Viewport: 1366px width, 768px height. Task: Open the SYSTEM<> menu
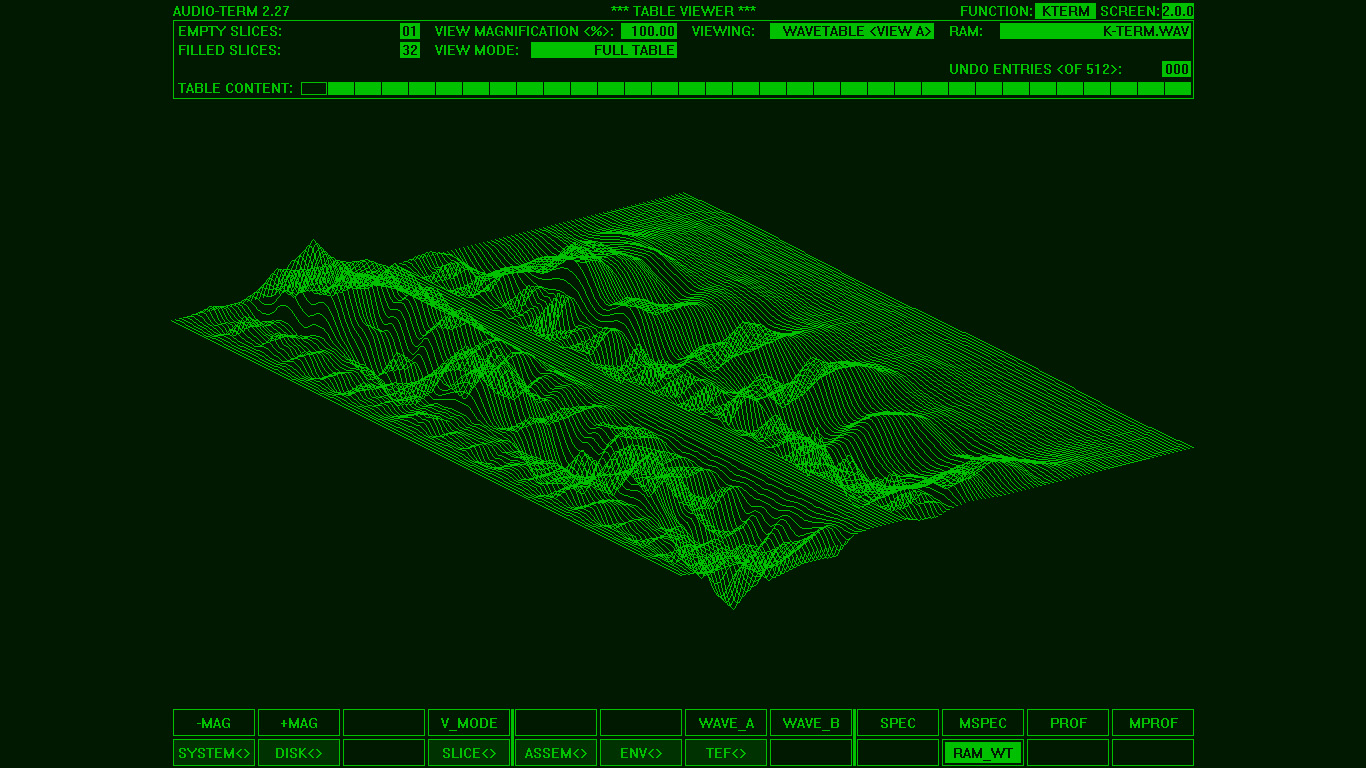click(214, 753)
